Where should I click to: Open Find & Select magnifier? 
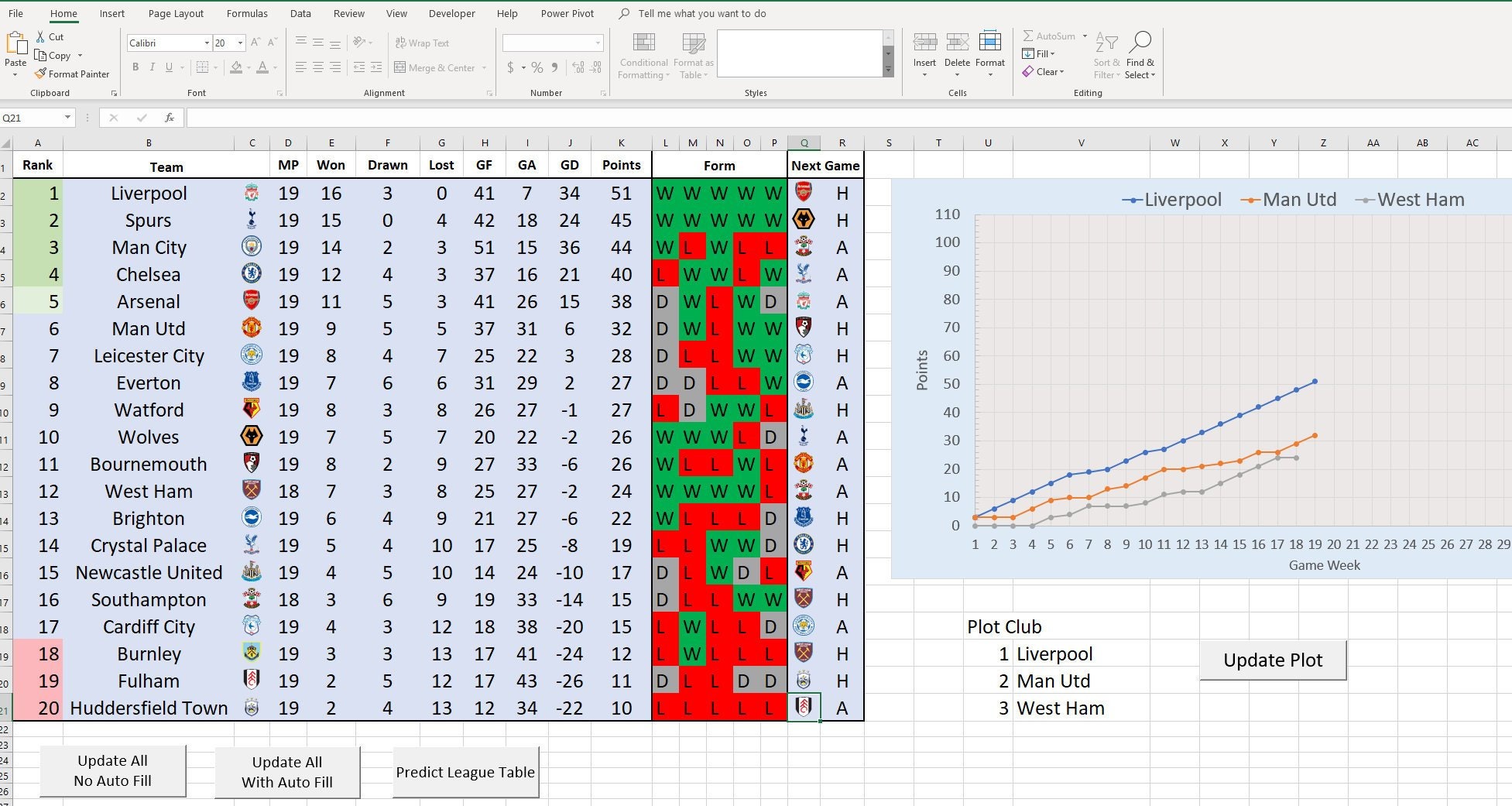pyautogui.click(x=1140, y=56)
